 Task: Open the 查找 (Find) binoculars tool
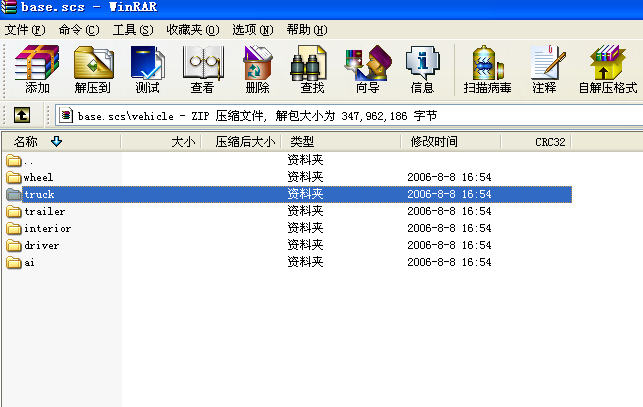point(308,63)
